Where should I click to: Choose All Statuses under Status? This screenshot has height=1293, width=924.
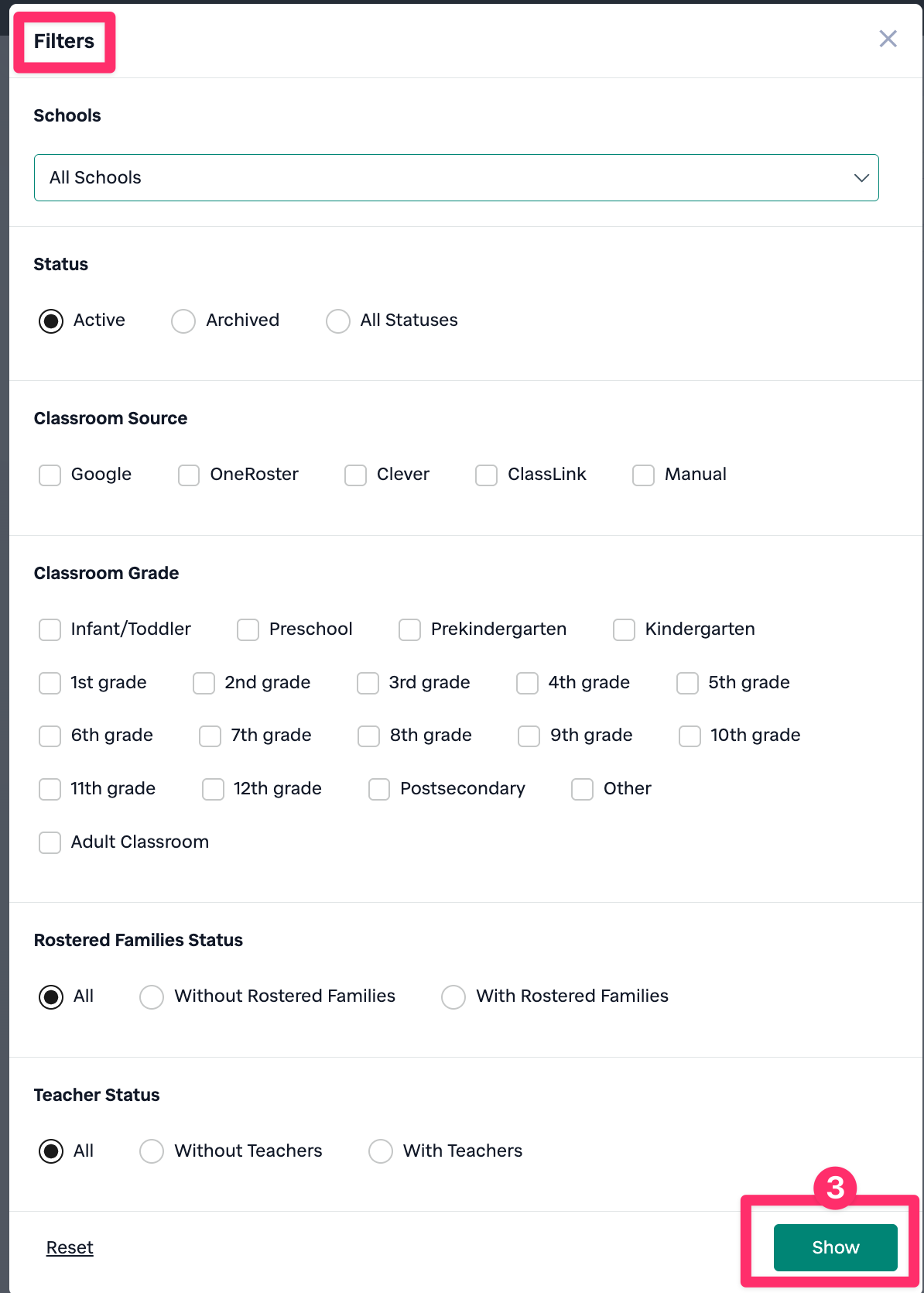pyautogui.click(x=338, y=321)
